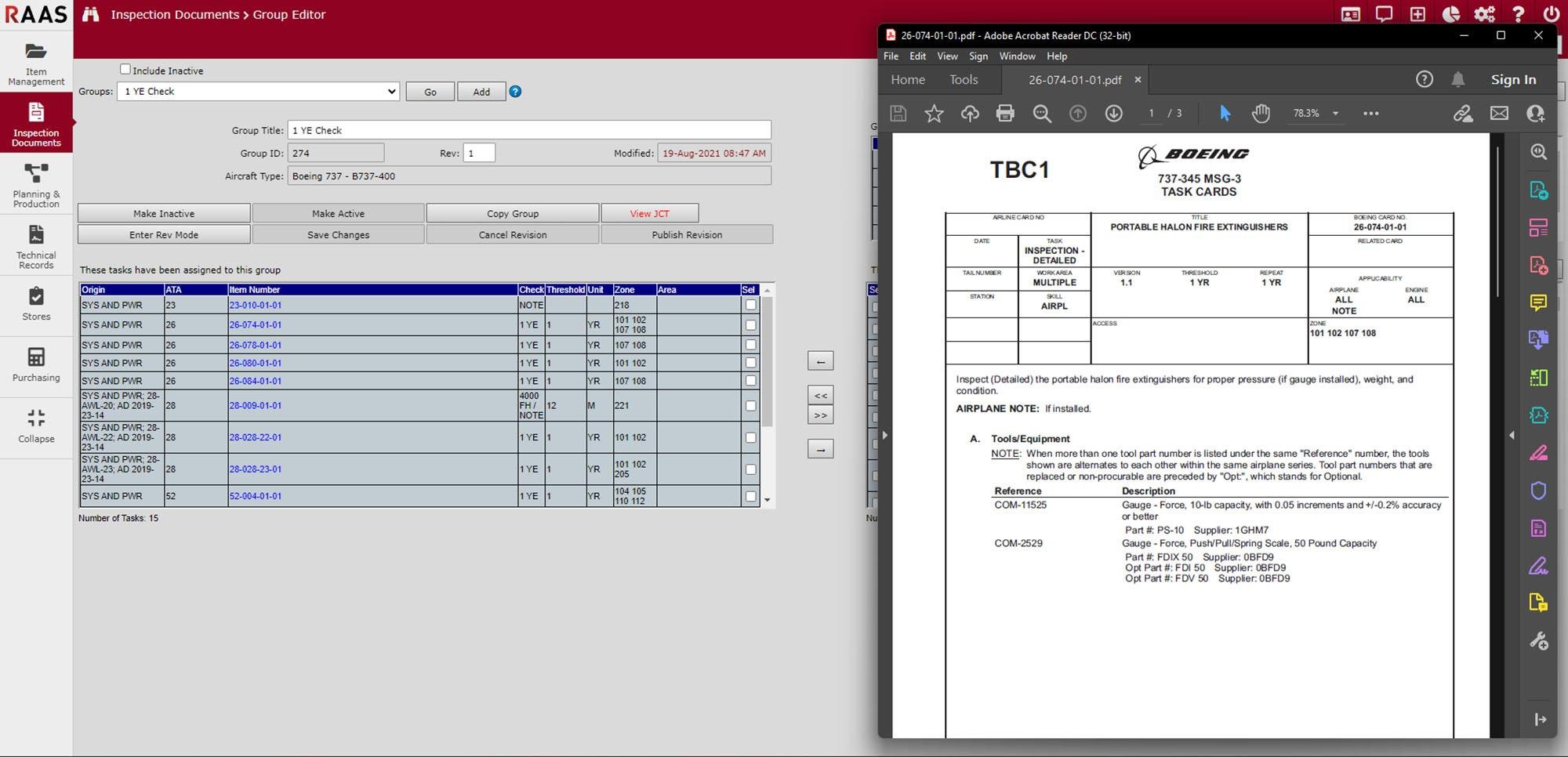Open item link 28-009-01-01
This screenshot has width=1568, height=757.
[x=255, y=406]
